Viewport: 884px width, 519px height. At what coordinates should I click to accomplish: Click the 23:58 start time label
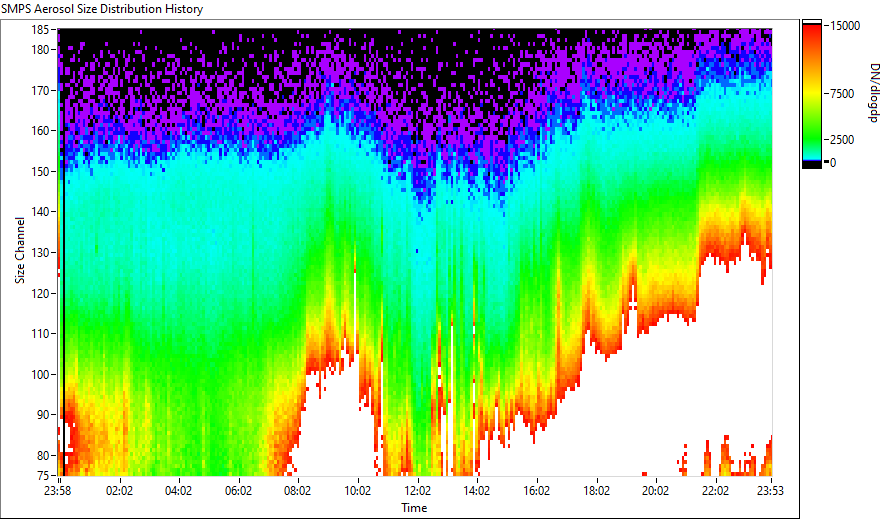coord(58,491)
